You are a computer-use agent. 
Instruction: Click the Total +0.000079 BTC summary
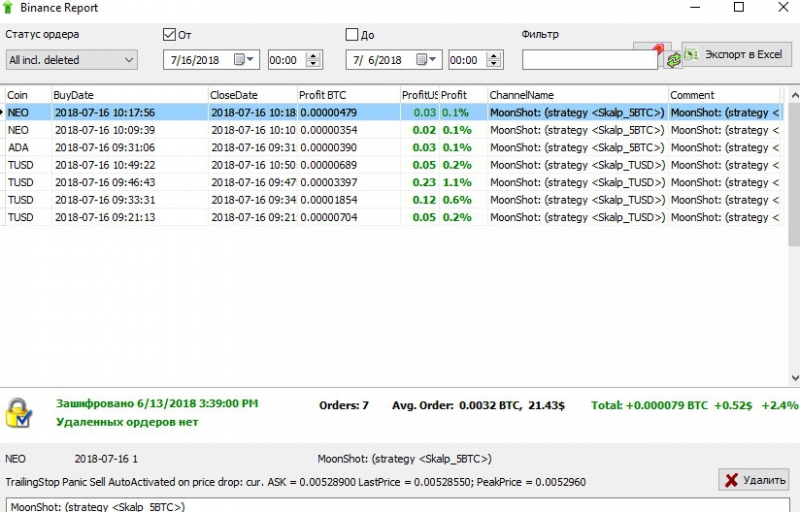pos(694,405)
